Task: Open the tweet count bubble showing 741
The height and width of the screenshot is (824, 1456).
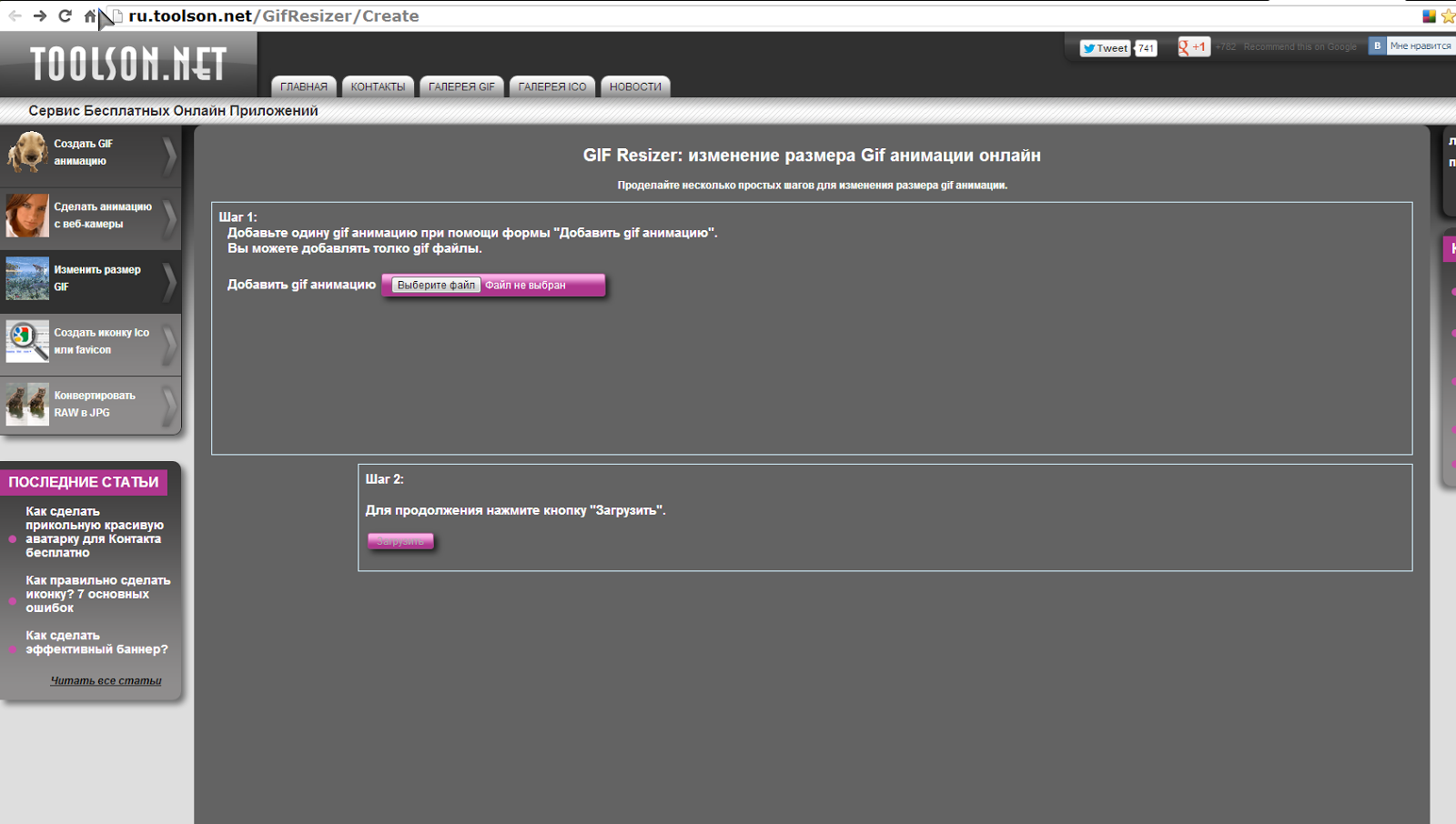Action: 1146,48
